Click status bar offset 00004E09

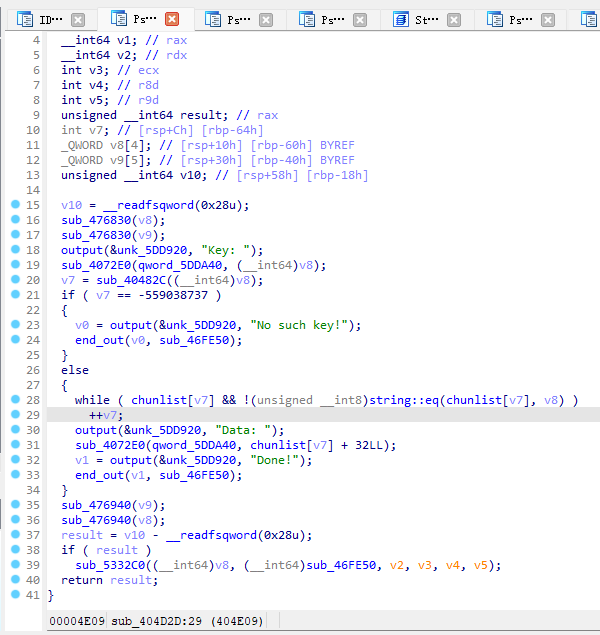[x=77, y=621]
